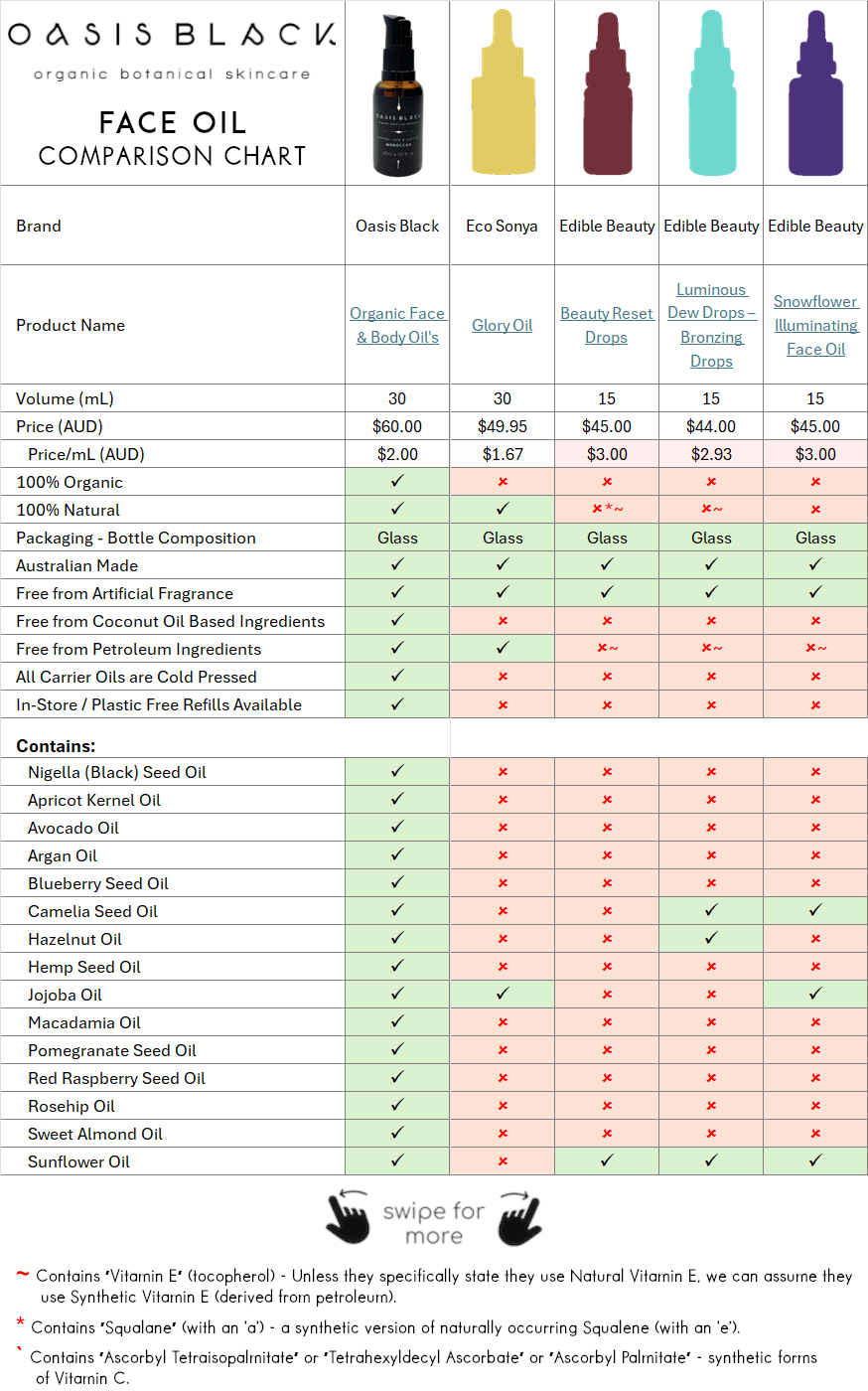Click Oasis Black checkmark in In-Store Refills row
The height and width of the screenshot is (1391, 868).
tap(397, 704)
